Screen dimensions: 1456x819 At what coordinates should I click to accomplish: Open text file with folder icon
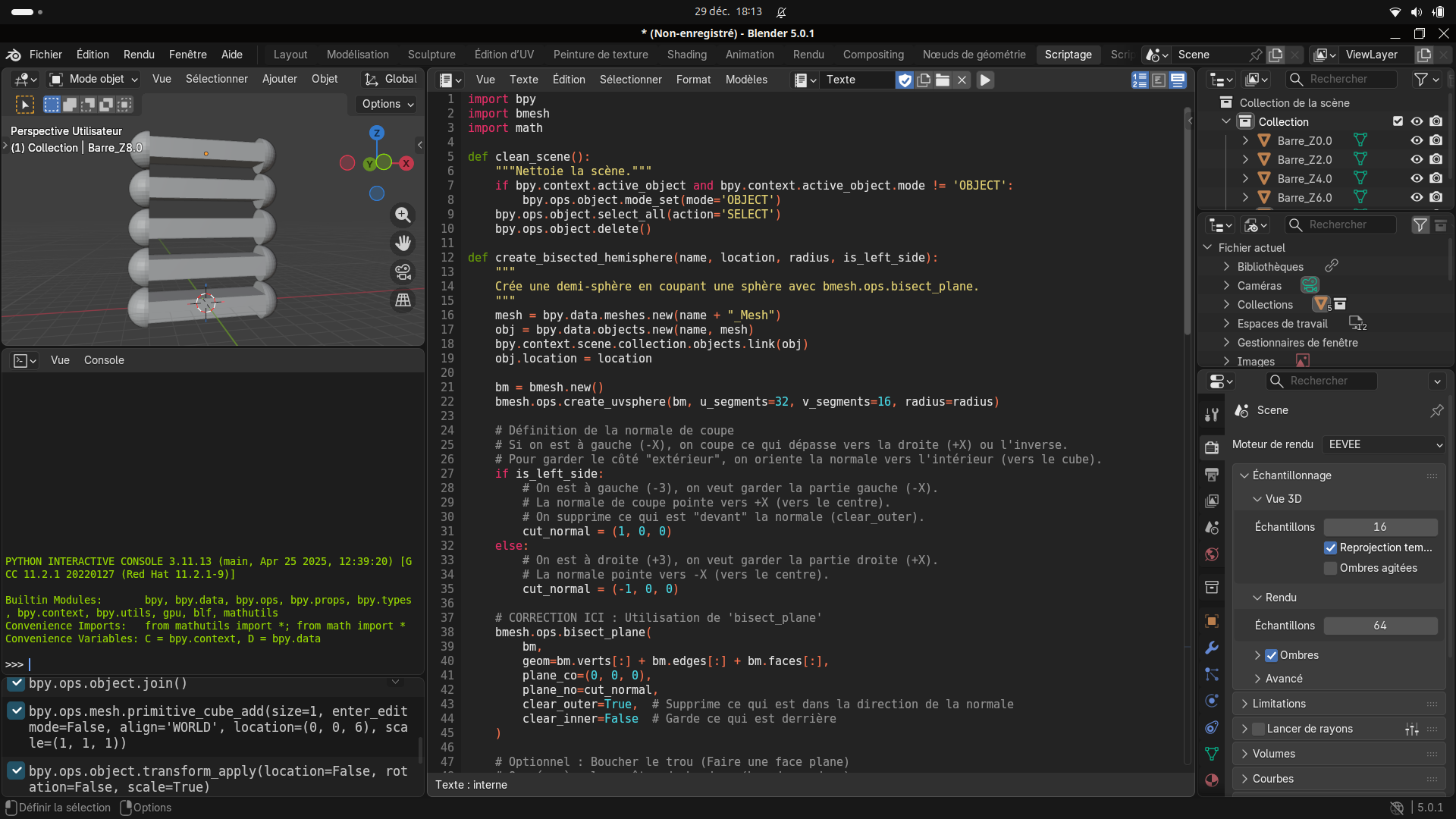pyautogui.click(x=943, y=80)
